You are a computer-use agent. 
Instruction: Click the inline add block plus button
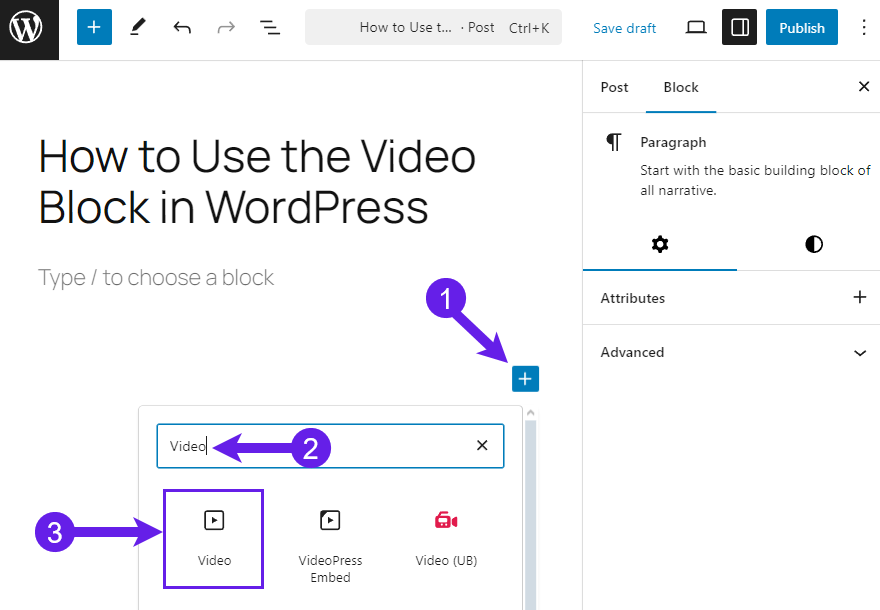(525, 379)
